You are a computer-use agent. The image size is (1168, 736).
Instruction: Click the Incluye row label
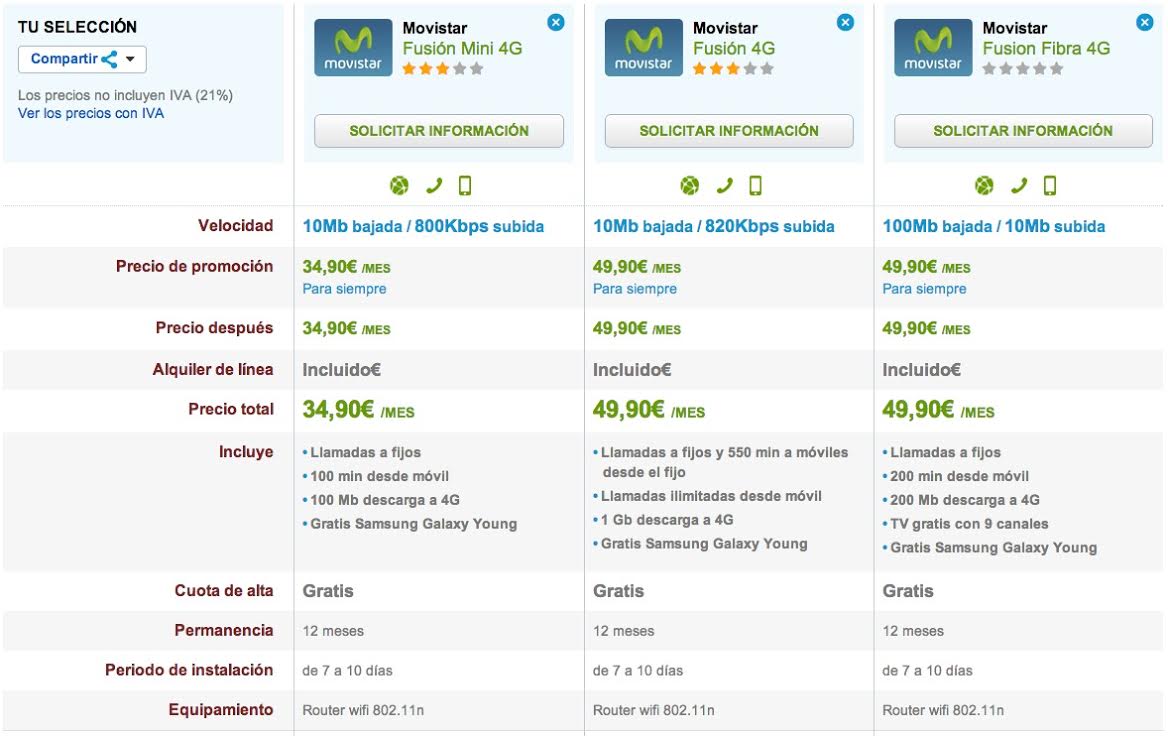(246, 452)
